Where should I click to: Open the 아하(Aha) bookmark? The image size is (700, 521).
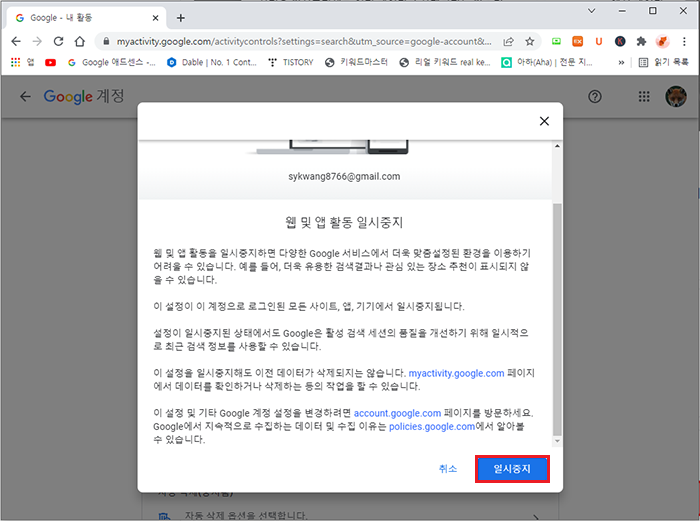click(x=547, y=63)
